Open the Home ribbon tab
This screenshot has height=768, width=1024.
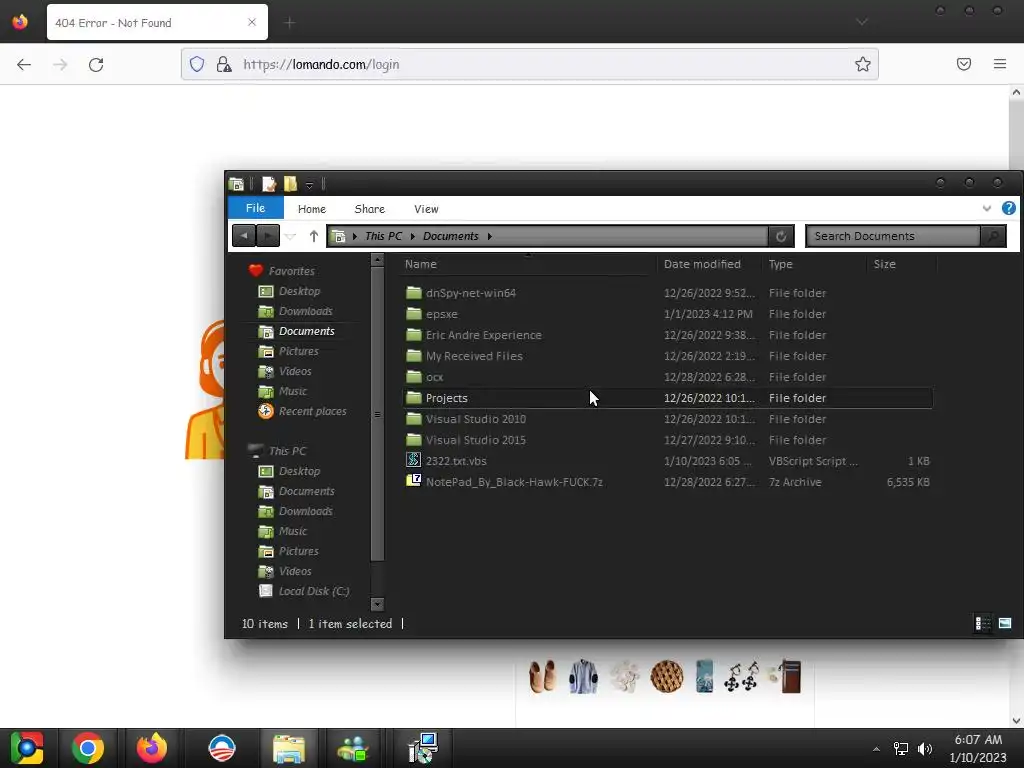[312, 209]
